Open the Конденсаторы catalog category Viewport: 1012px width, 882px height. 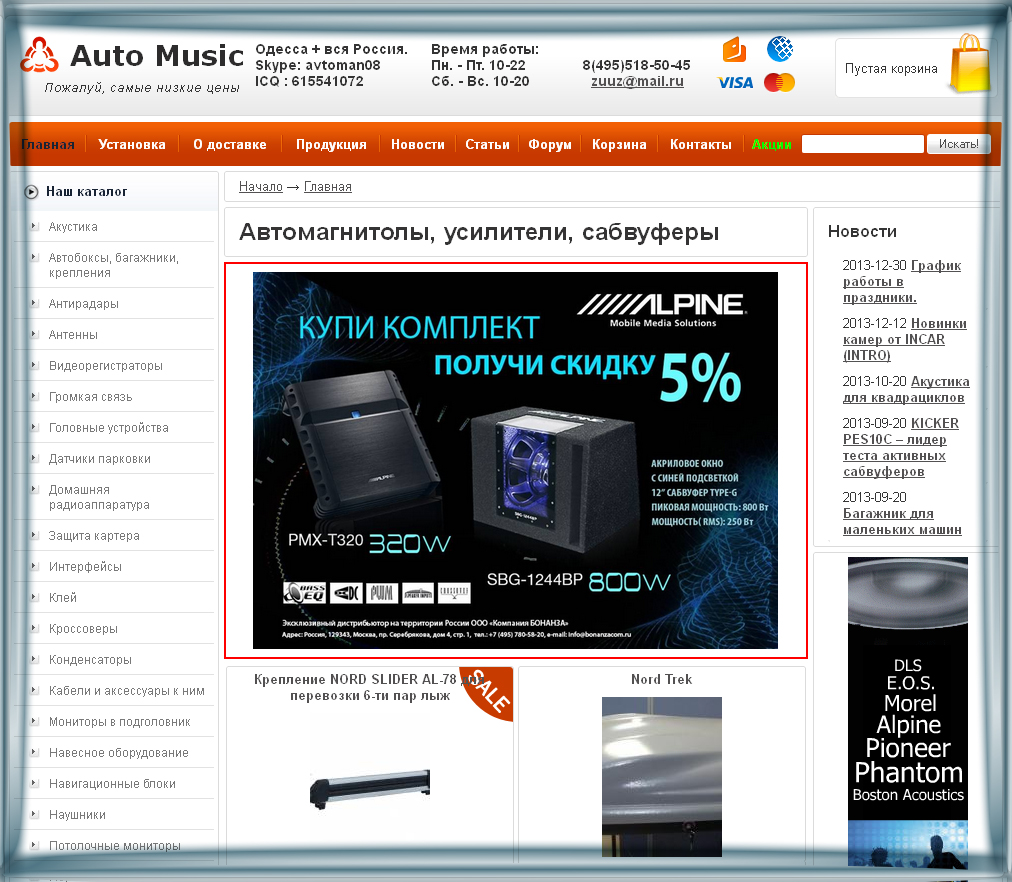pyautogui.click(x=90, y=659)
